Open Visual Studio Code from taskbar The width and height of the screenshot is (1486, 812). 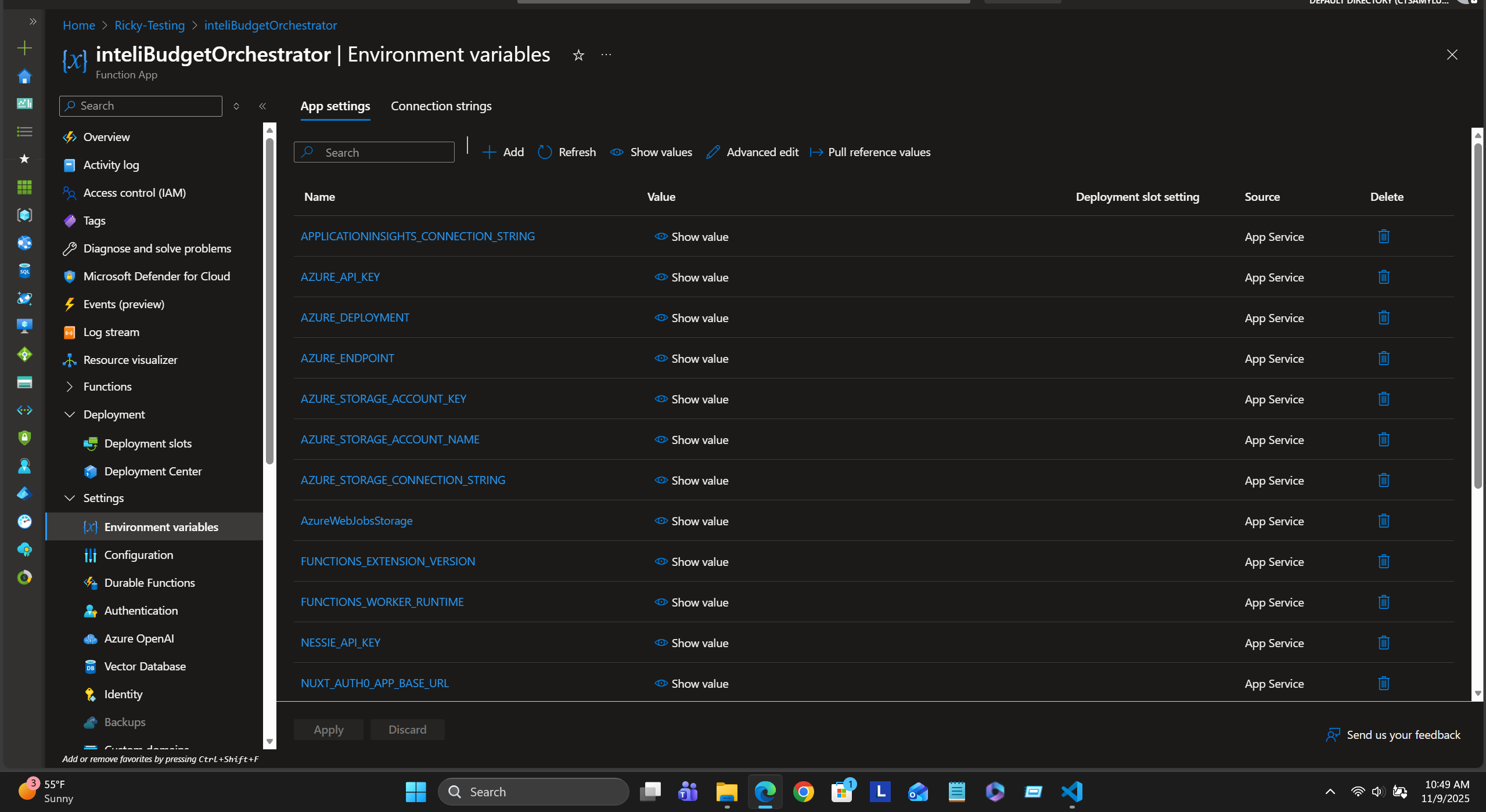click(x=1071, y=792)
